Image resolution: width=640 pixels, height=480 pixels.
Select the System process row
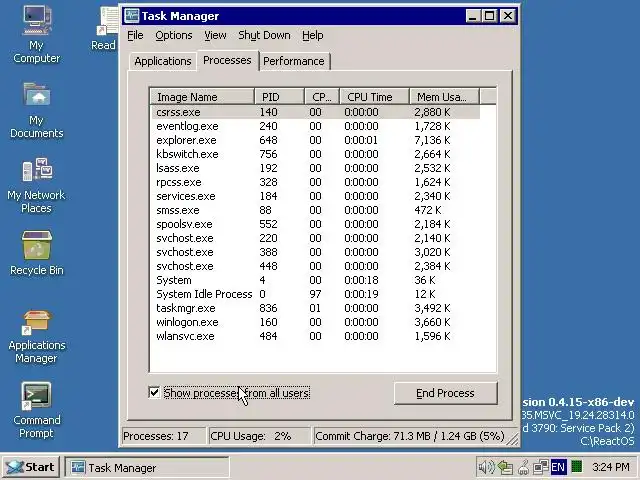pos(316,280)
